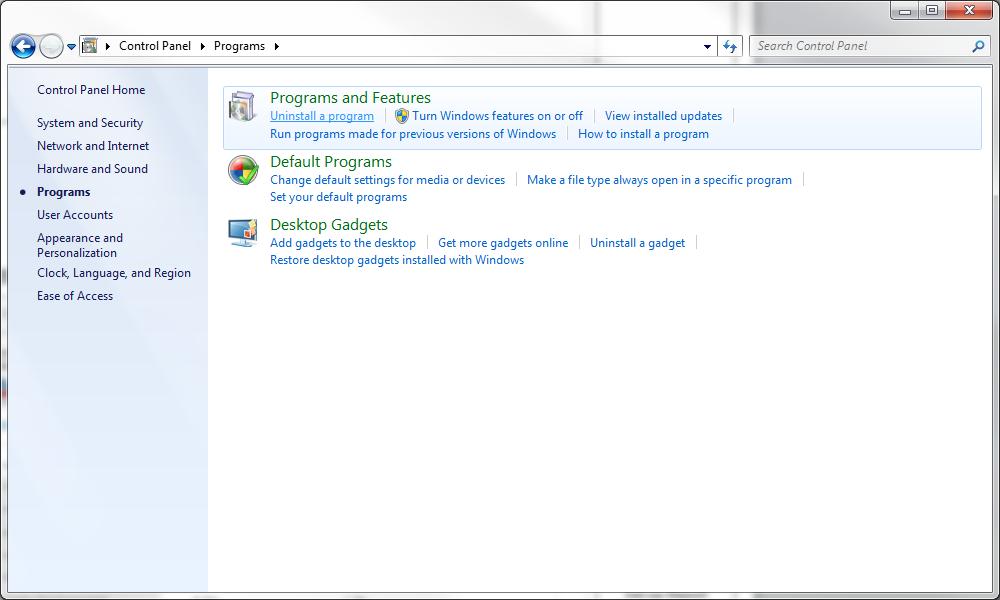Open the address bar history dropdown
Screen dimensions: 1000x600
click(x=707, y=47)
